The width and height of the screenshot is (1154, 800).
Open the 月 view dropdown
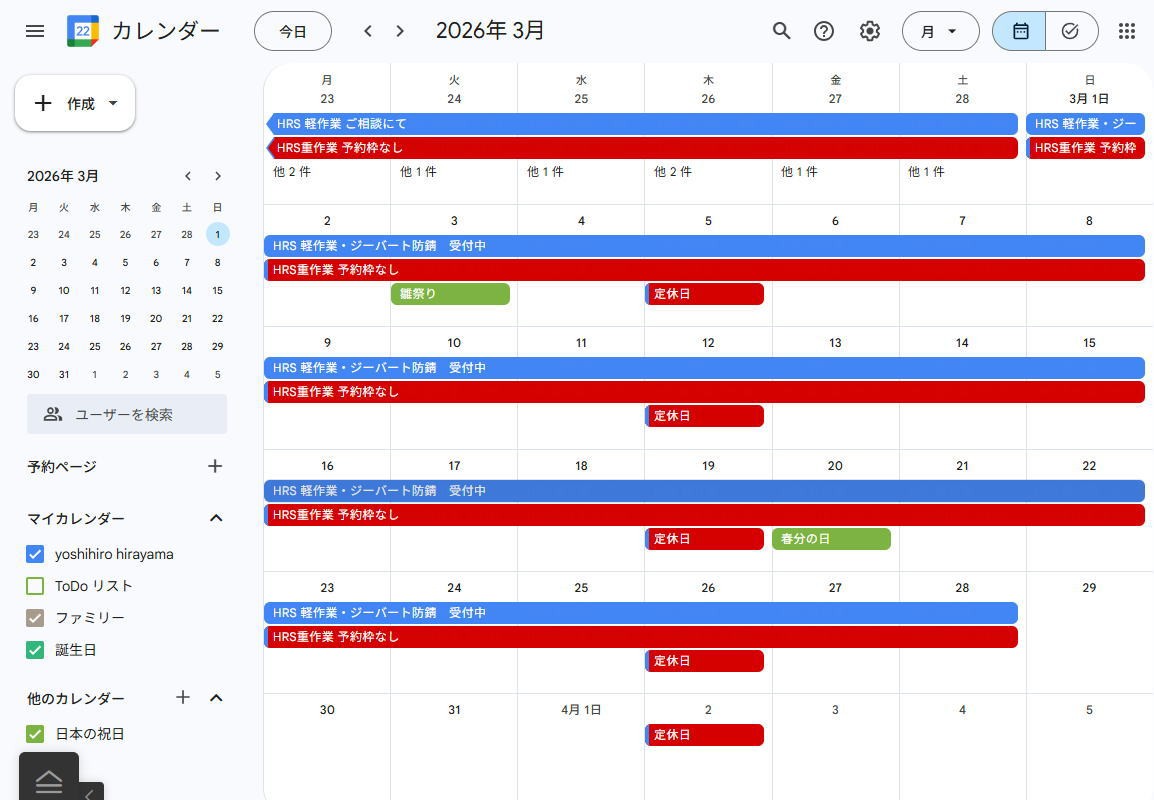(x=939, y=31)
